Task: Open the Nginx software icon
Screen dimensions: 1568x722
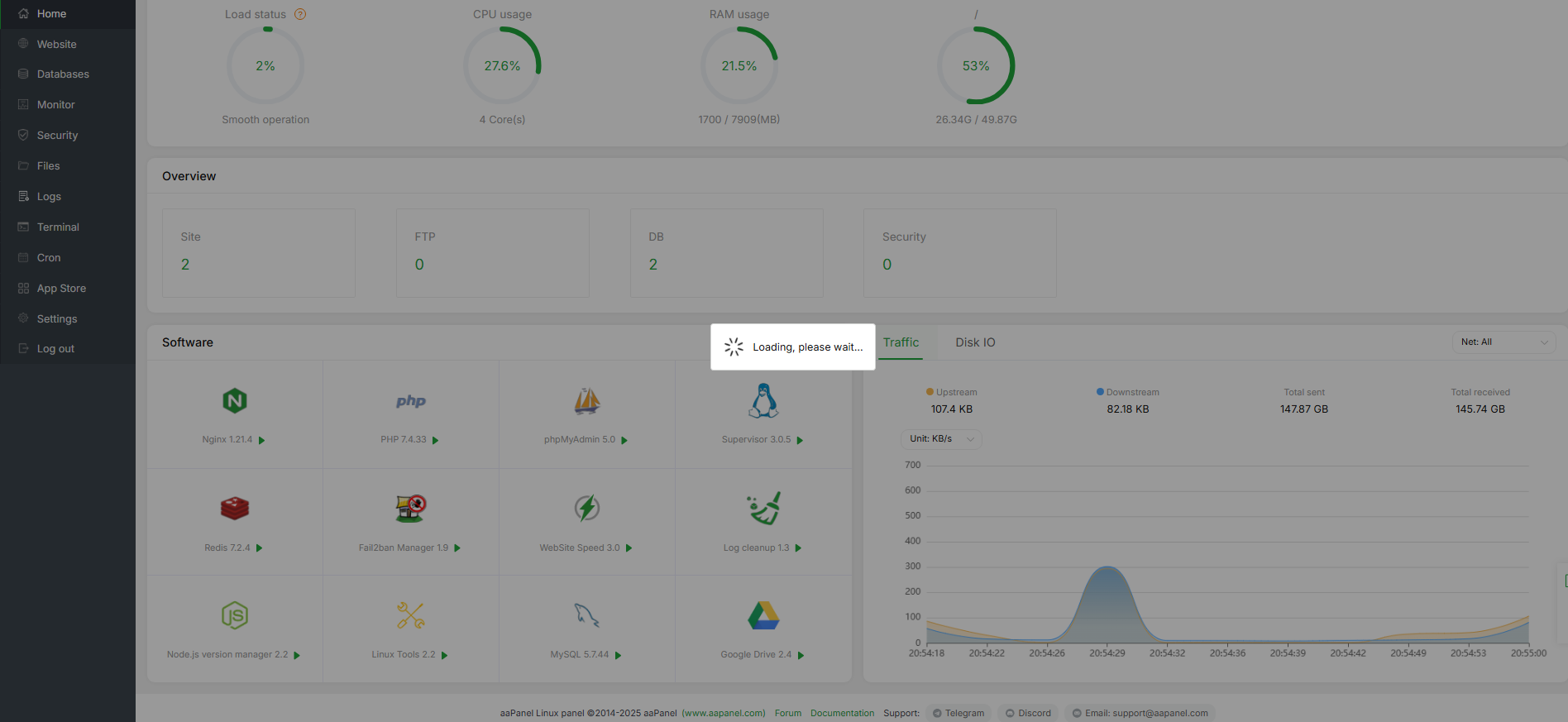Action: coord(235,401)
